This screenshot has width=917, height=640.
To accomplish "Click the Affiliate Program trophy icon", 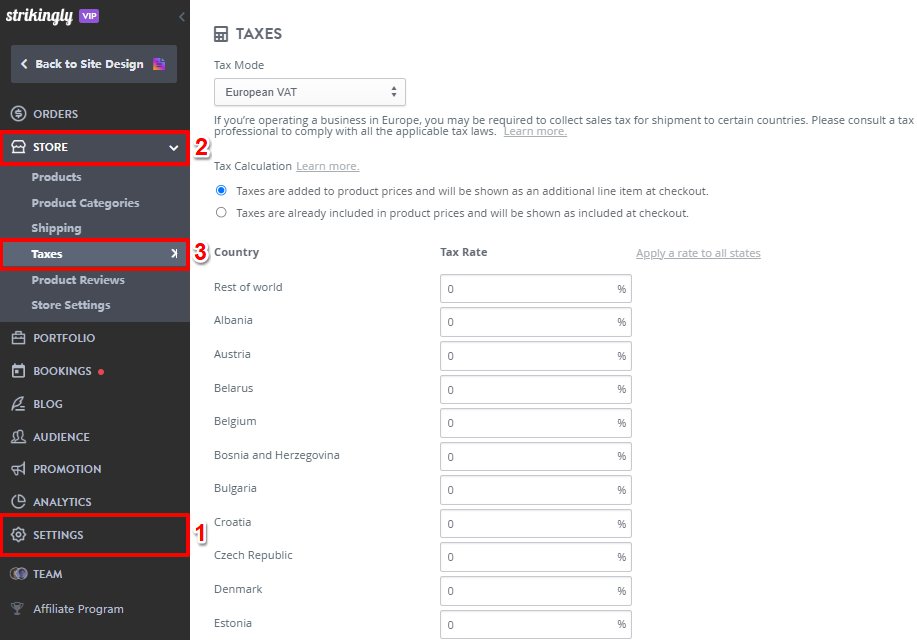I will 18,608.
